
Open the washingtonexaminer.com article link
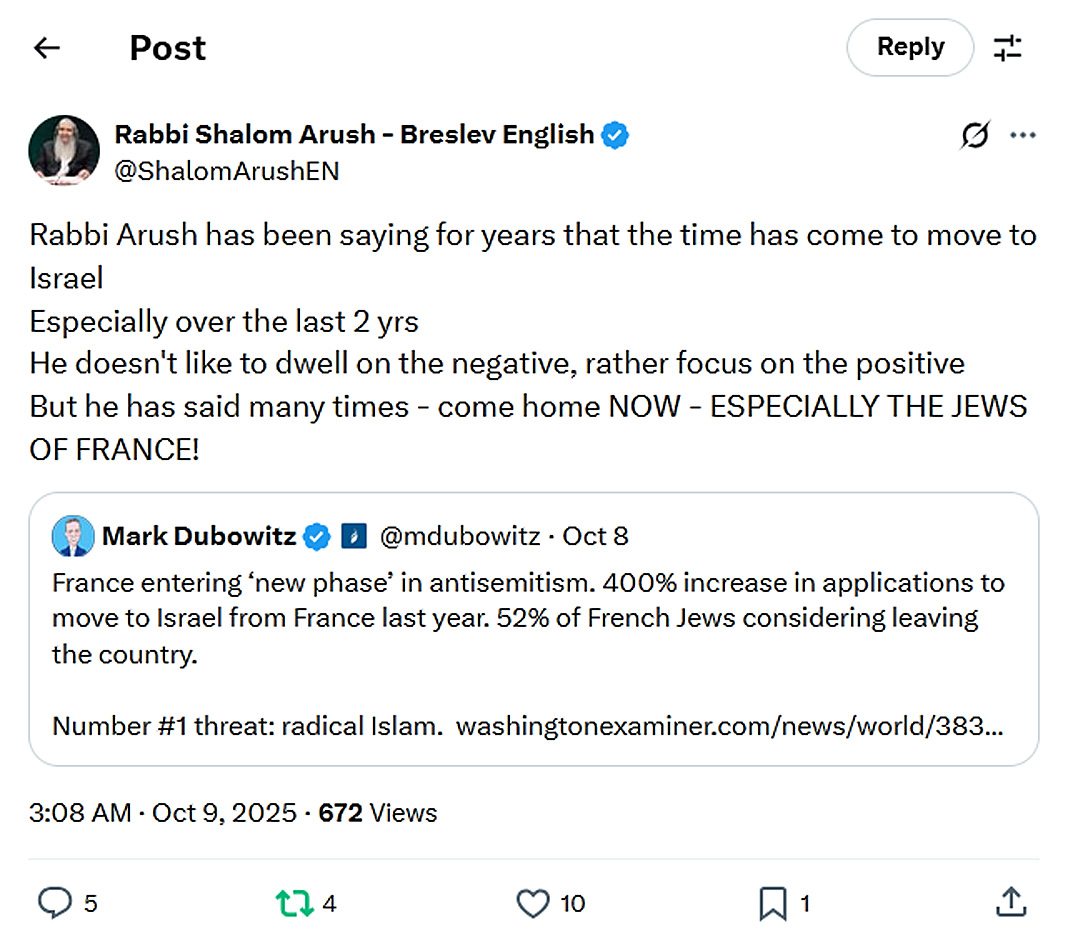point(729,726)
